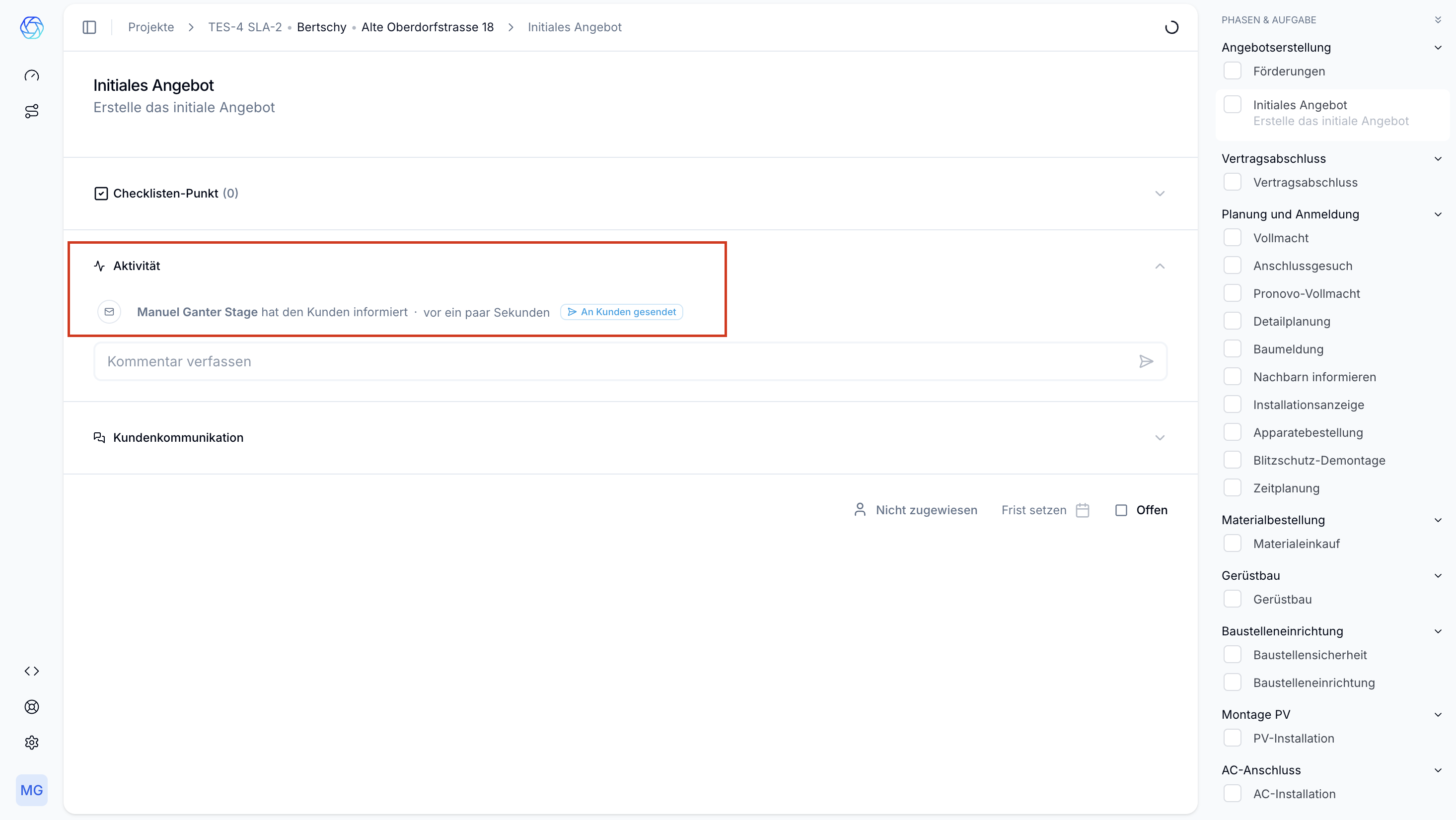
Task: Open the workflow pipeline icon in sidebar
Action: click(32, 111)
